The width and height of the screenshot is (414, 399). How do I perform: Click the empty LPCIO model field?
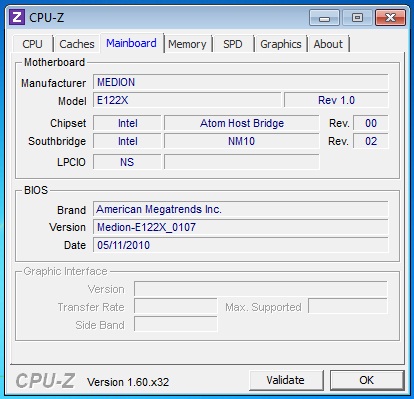pos(242,162)
